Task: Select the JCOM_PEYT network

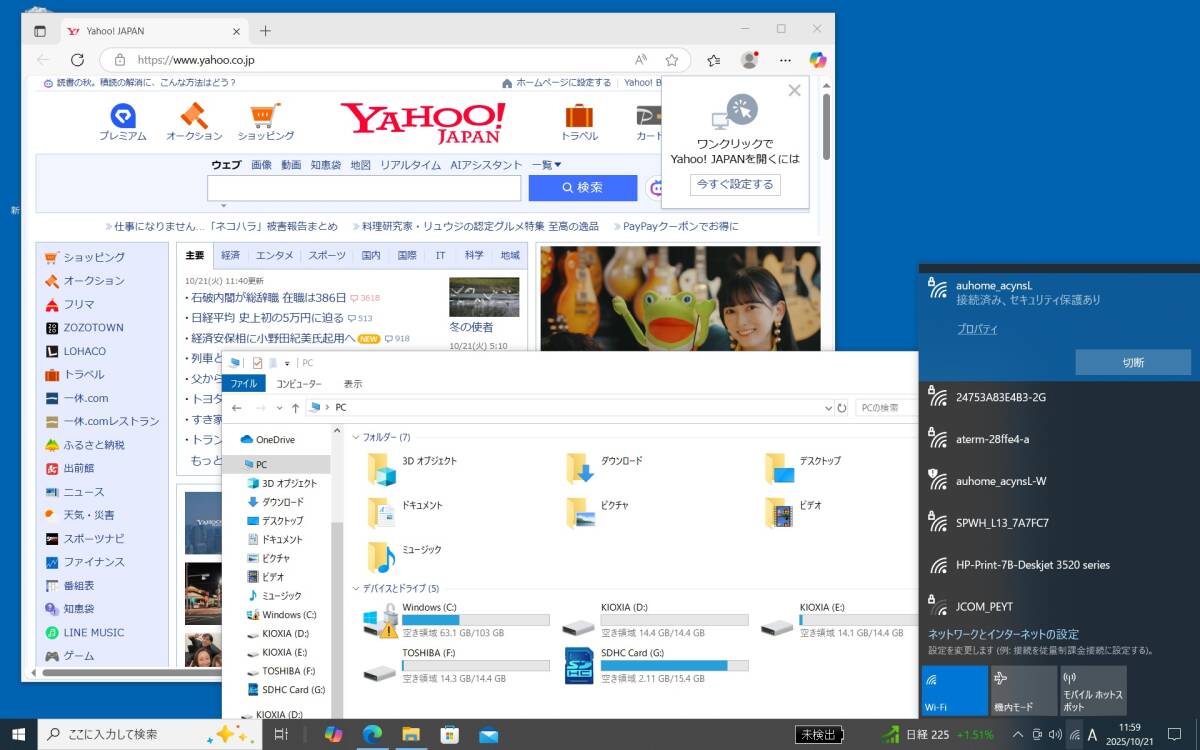Action: tap(1059, 606)
